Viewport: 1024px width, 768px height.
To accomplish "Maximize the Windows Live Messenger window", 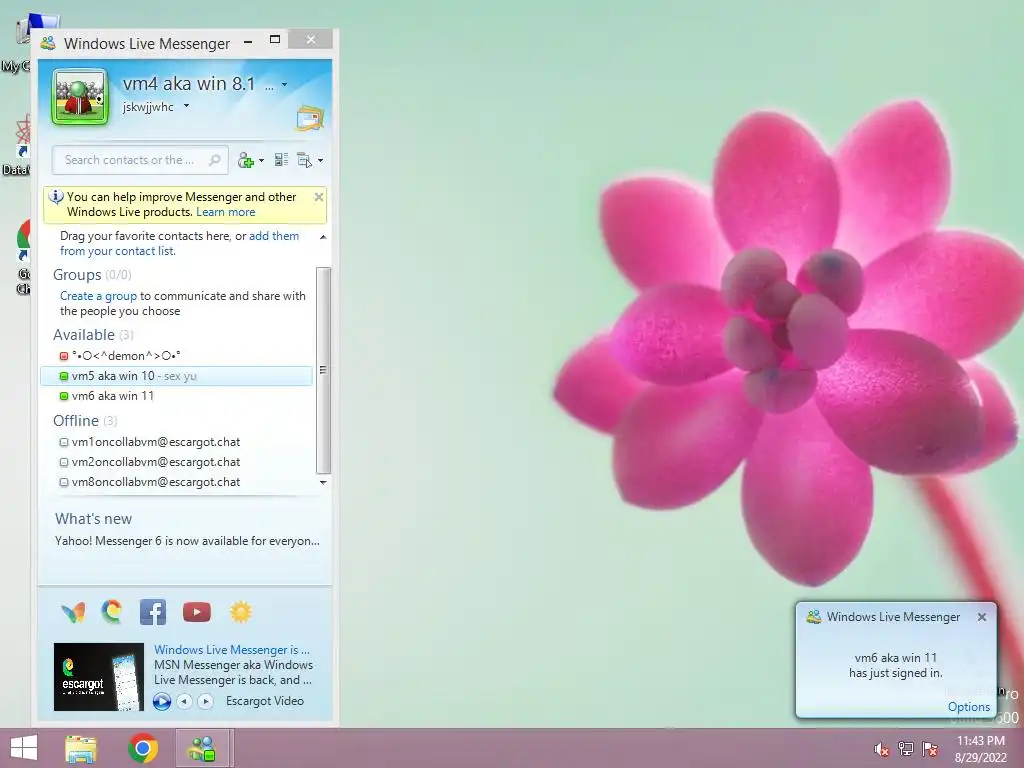I will 275,40.
